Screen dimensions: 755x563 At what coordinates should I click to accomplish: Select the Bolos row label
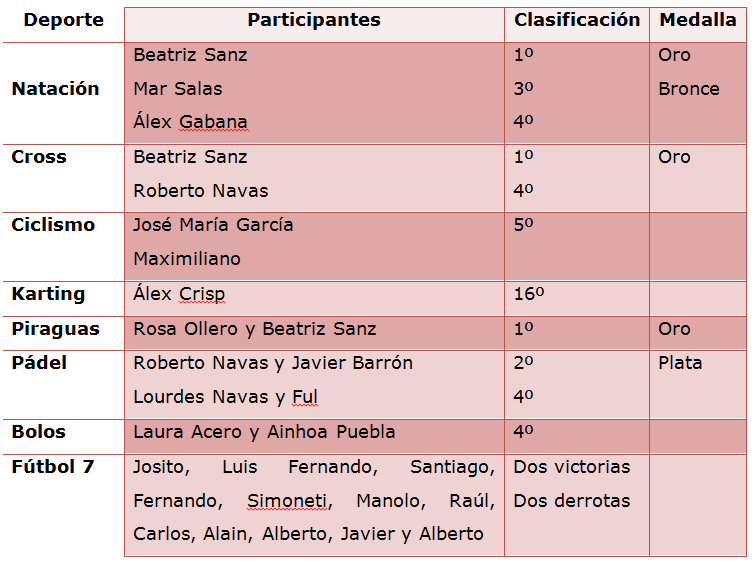pos(39,432)
